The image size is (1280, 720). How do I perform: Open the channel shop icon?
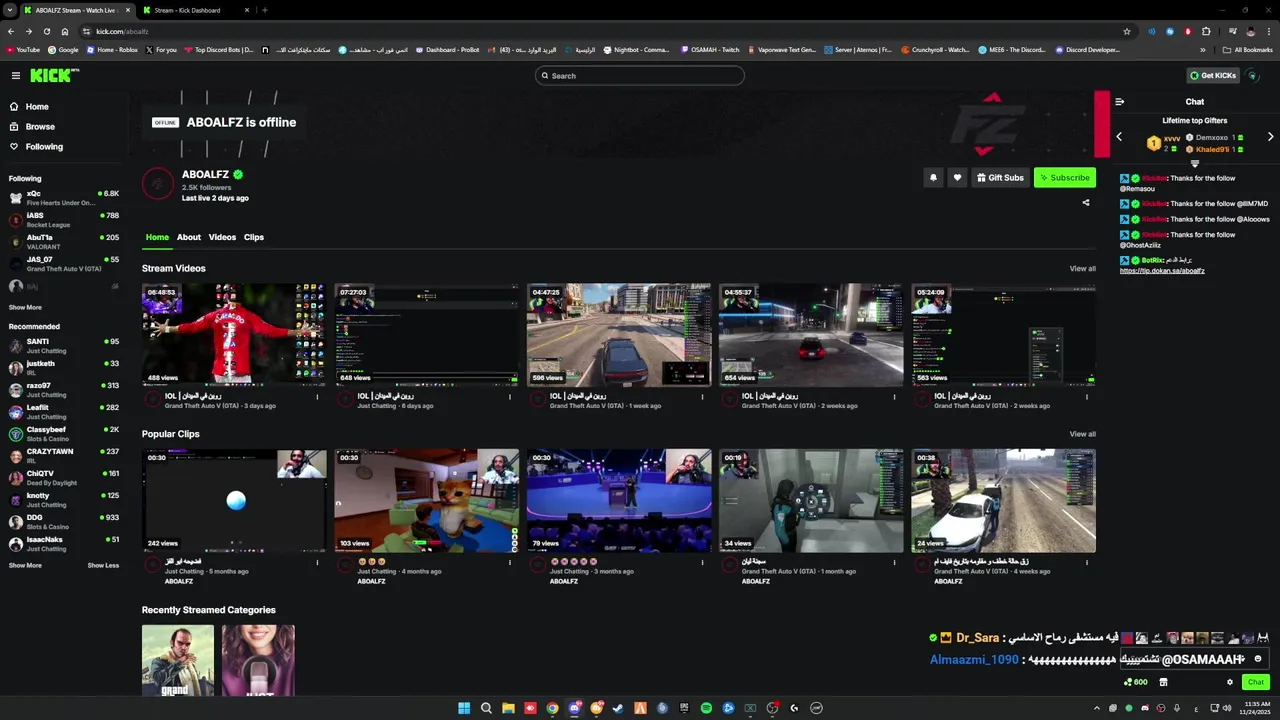point(1163,682)
